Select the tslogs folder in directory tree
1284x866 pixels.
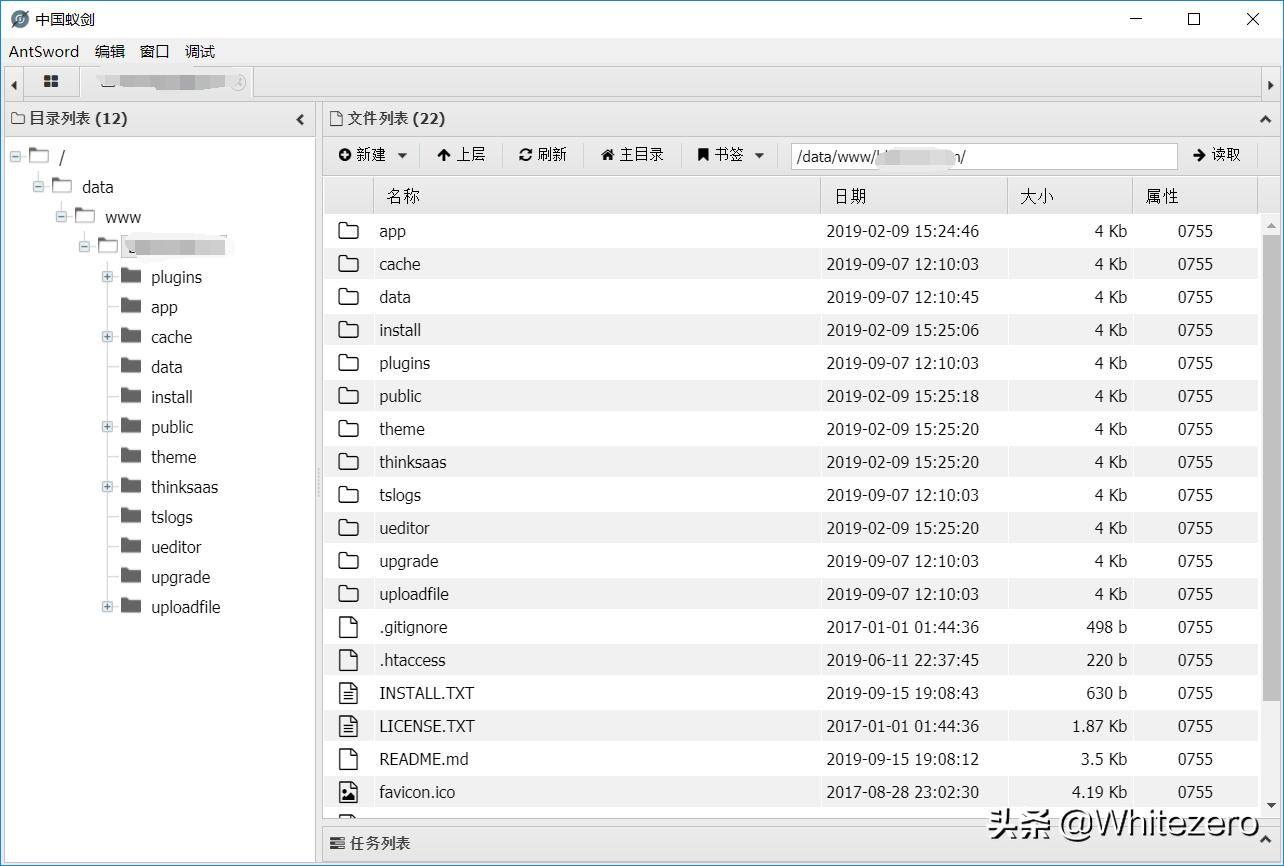pos(171,517)
